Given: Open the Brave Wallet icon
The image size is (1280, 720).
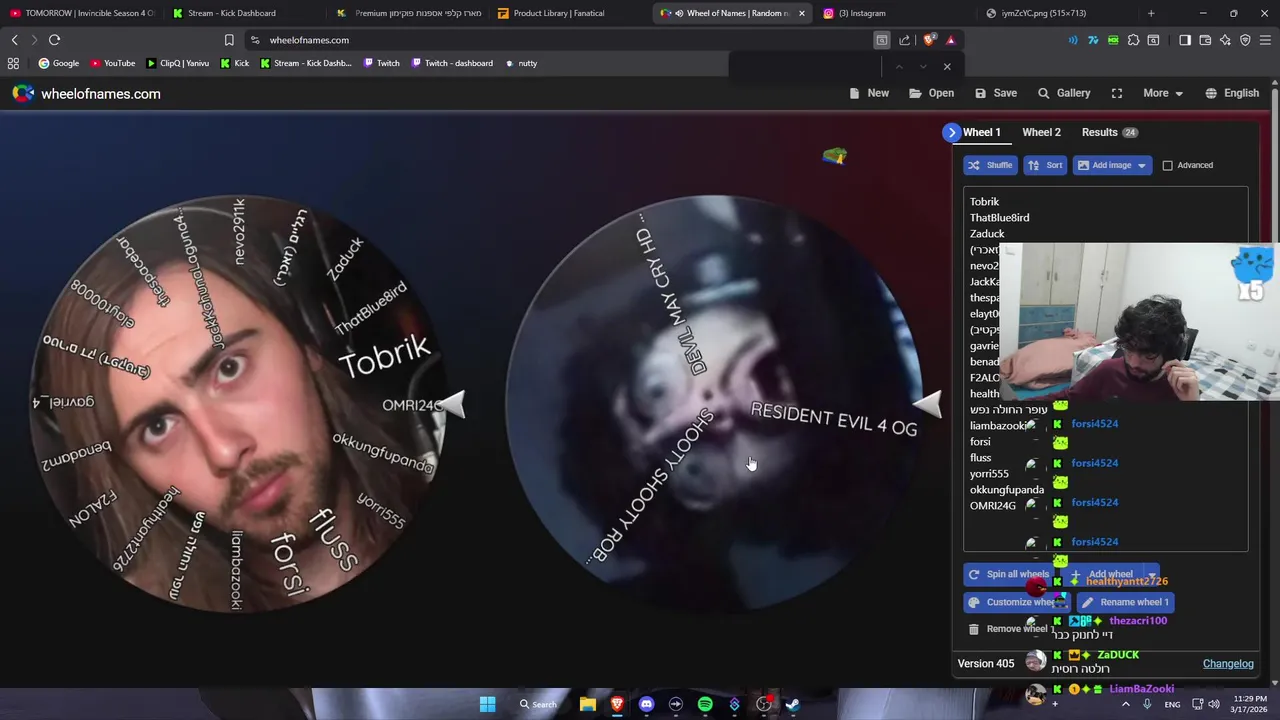Looking at the screenshot, I should [x=1205, y=40].
